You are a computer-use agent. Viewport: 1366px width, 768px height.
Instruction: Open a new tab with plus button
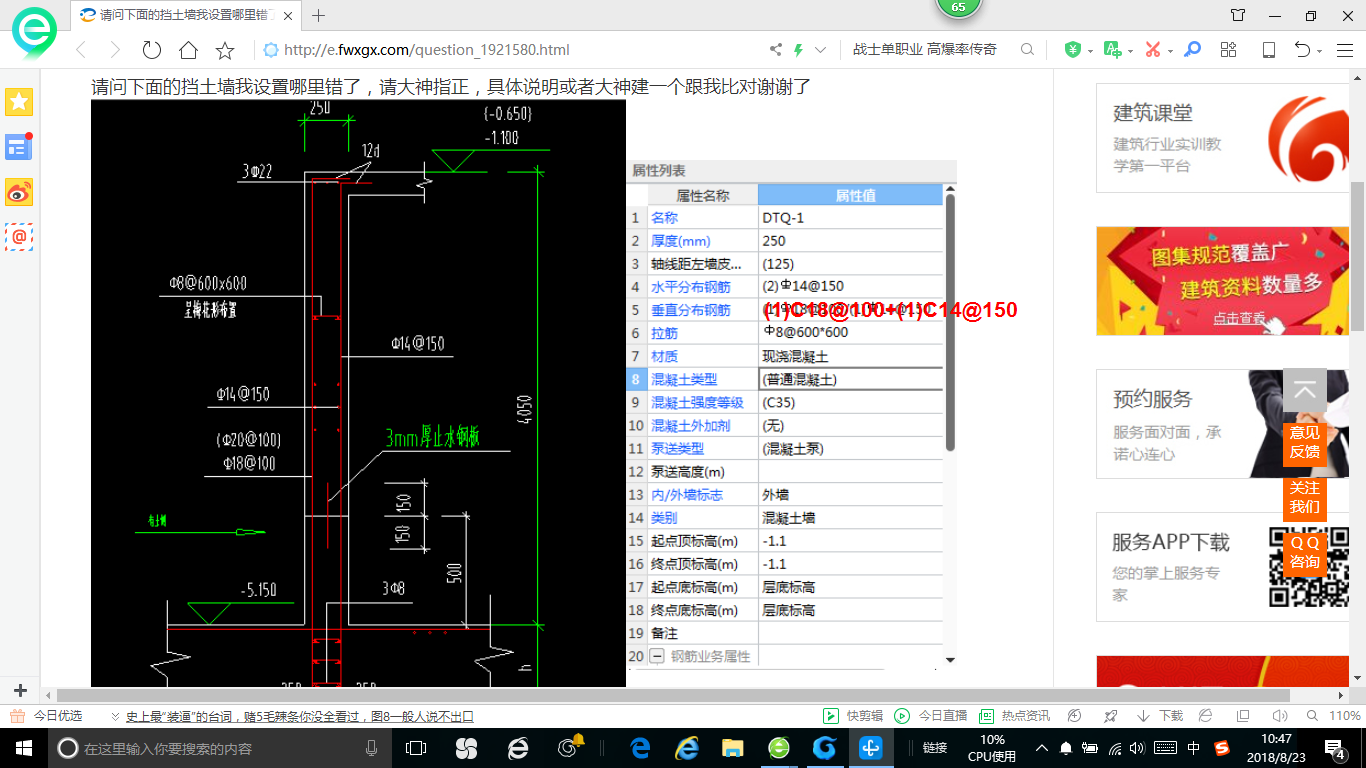pos(319,15)
